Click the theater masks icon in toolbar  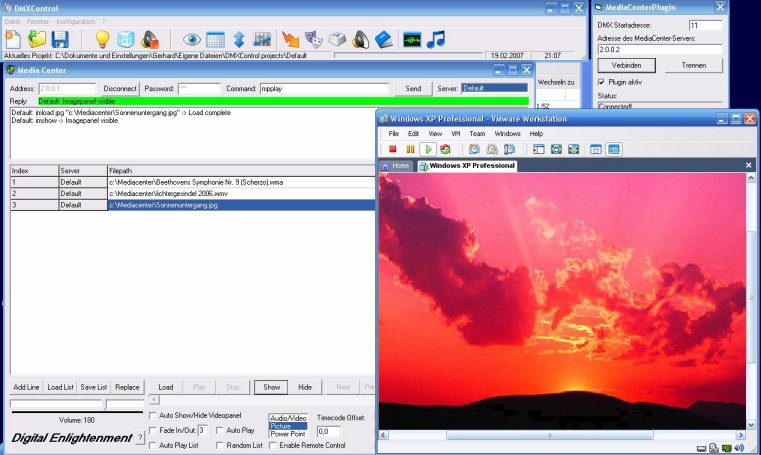[x=314, y=39]
